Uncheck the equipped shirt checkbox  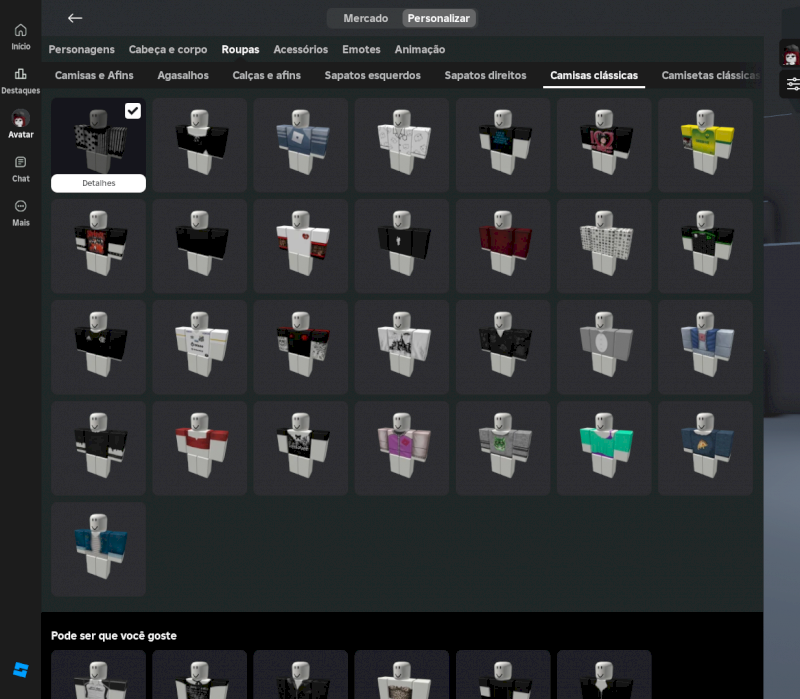tap(133, 111)
